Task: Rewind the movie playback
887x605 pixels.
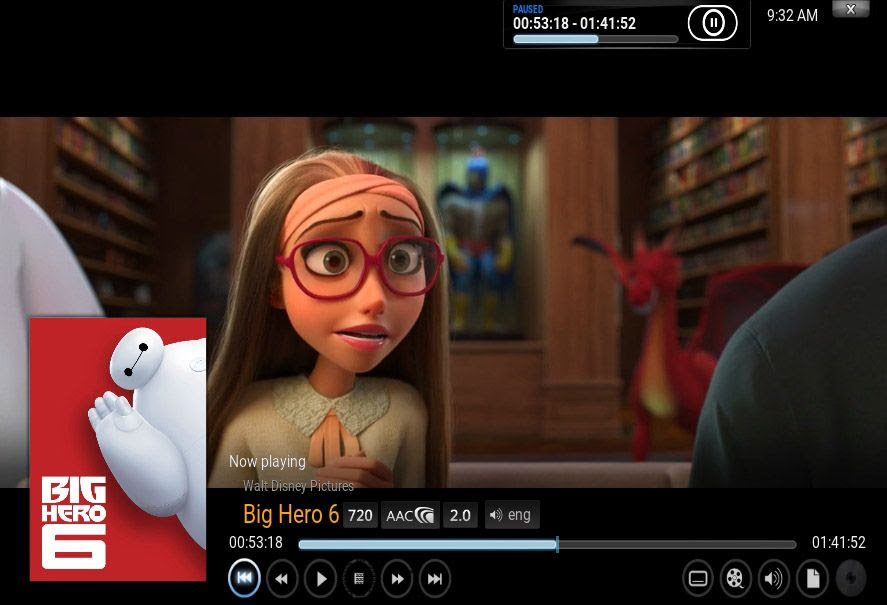Action: pos(281,578)
